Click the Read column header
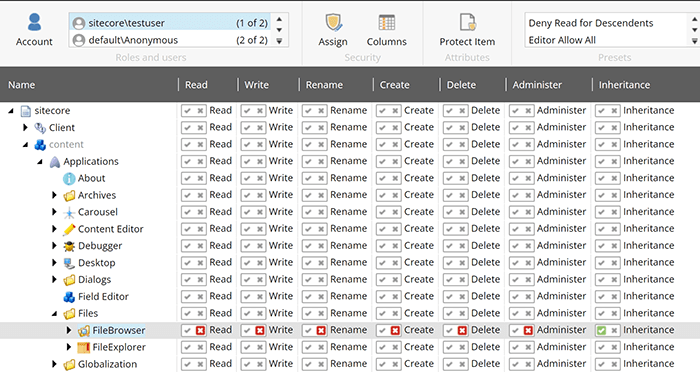The image size is (700, 372). point(196,85)
